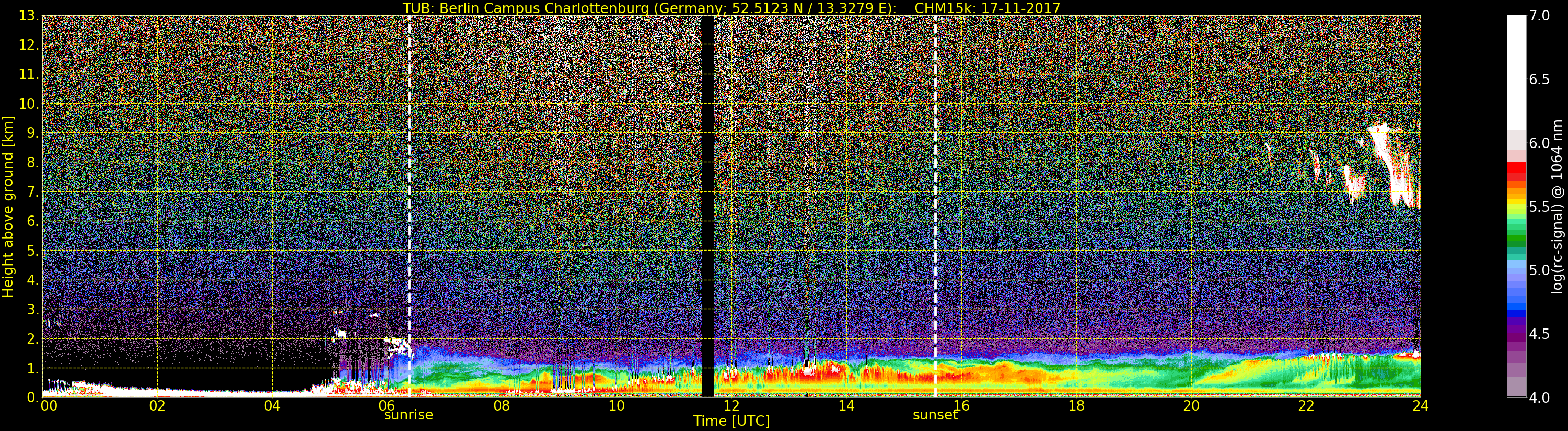1568x431 pixels.
Task: Click the Height above ground axis label
Action: pos(8,206)
